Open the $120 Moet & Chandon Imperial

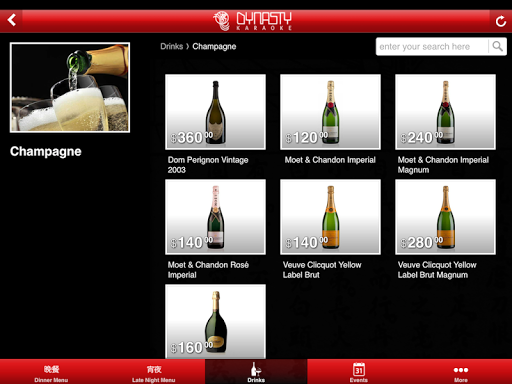tap(330, 112)
